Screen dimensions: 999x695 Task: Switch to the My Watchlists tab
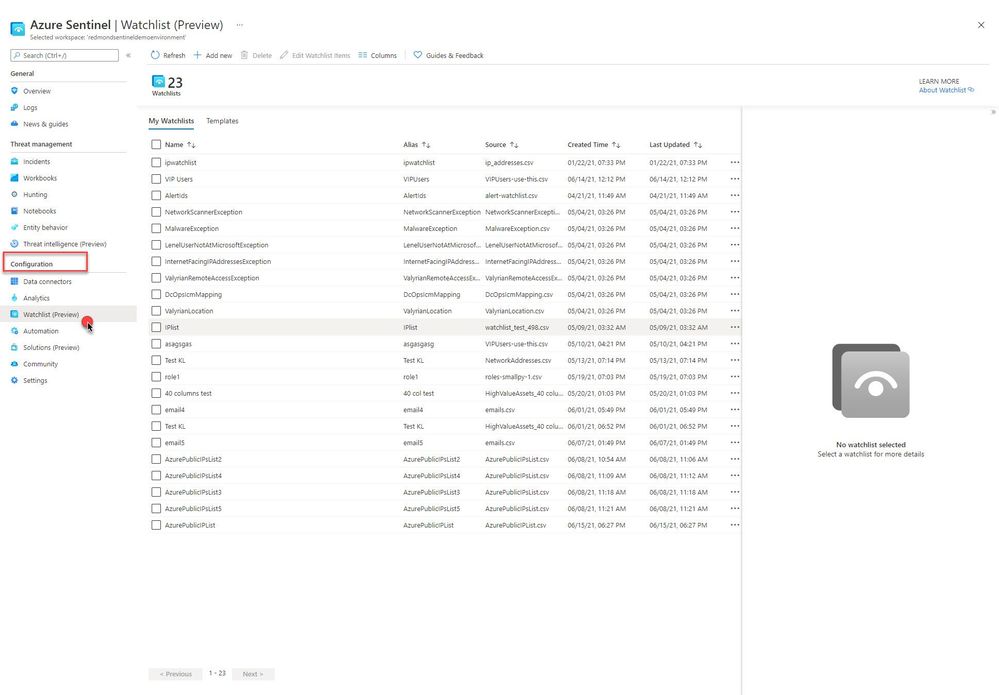(171, 121)
